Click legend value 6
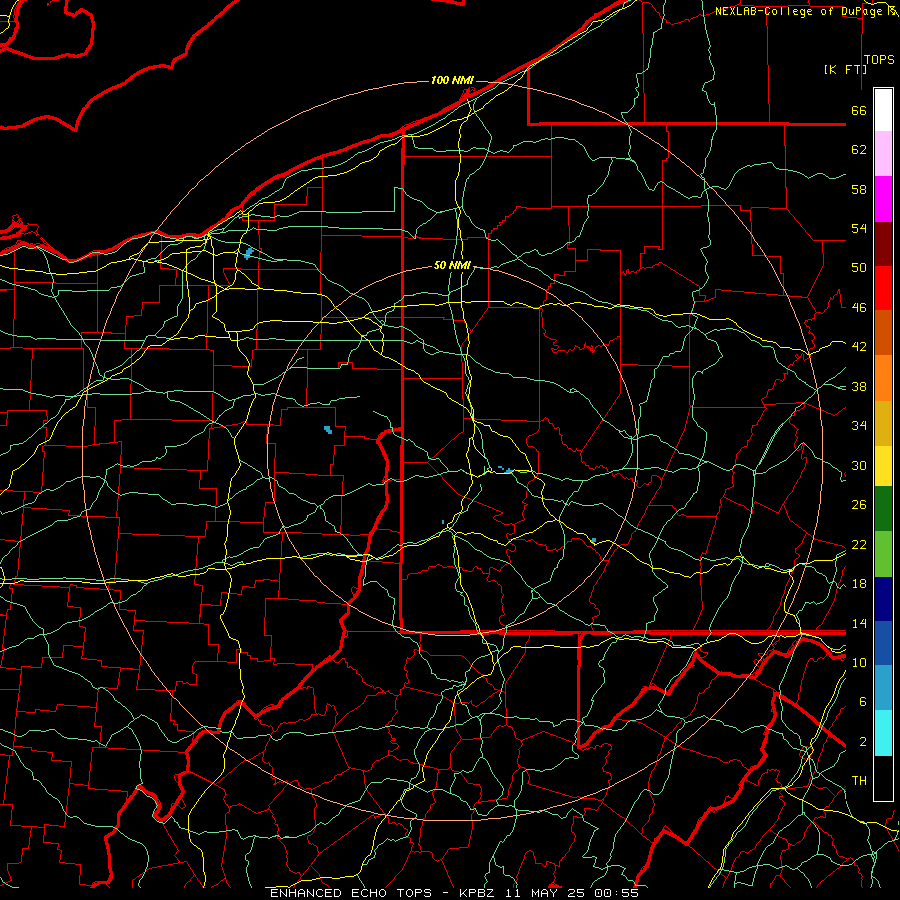Image resolution: width=900 pixels, height=900 pixels. point(863,701)
